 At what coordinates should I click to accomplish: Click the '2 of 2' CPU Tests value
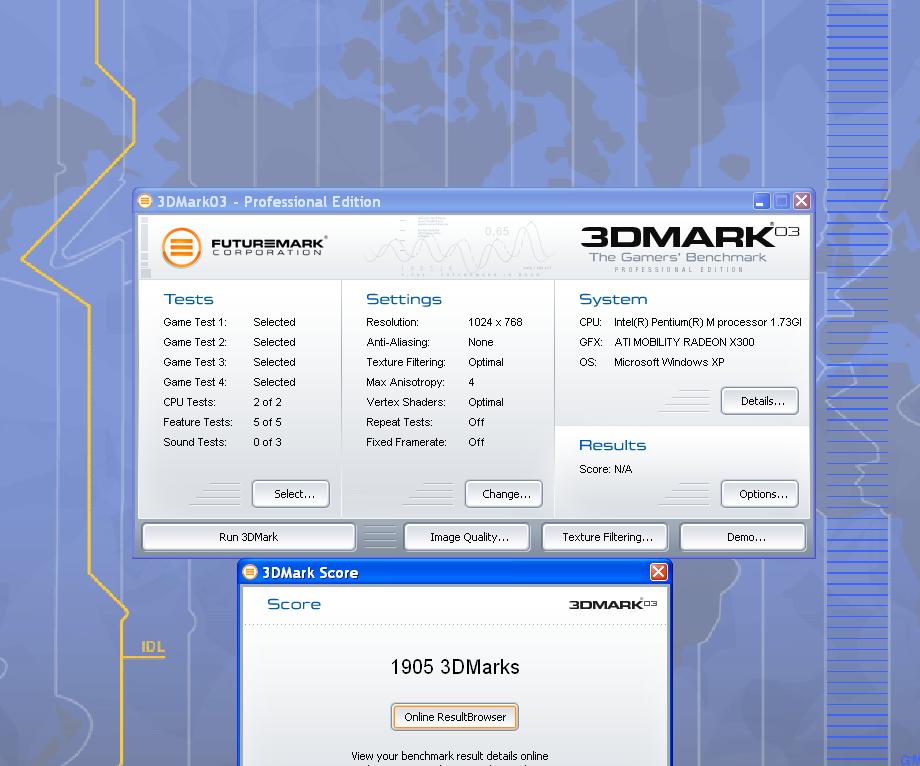268,402
